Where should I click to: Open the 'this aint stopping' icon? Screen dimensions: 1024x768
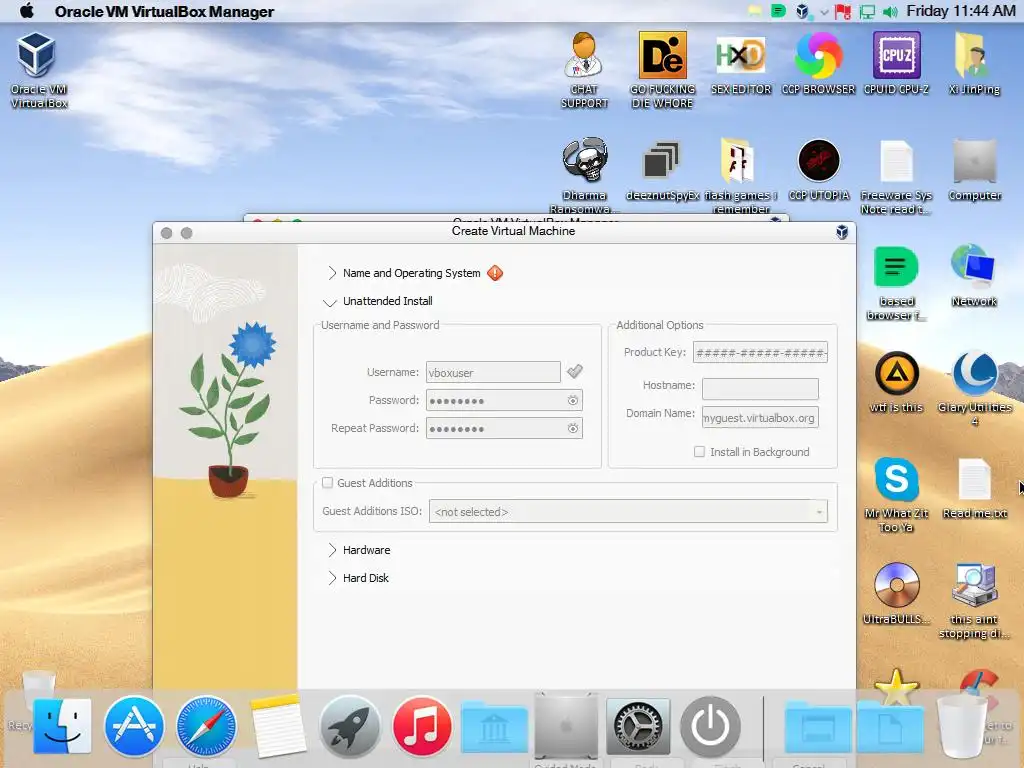pyautogui.click(x=974, y=600)
